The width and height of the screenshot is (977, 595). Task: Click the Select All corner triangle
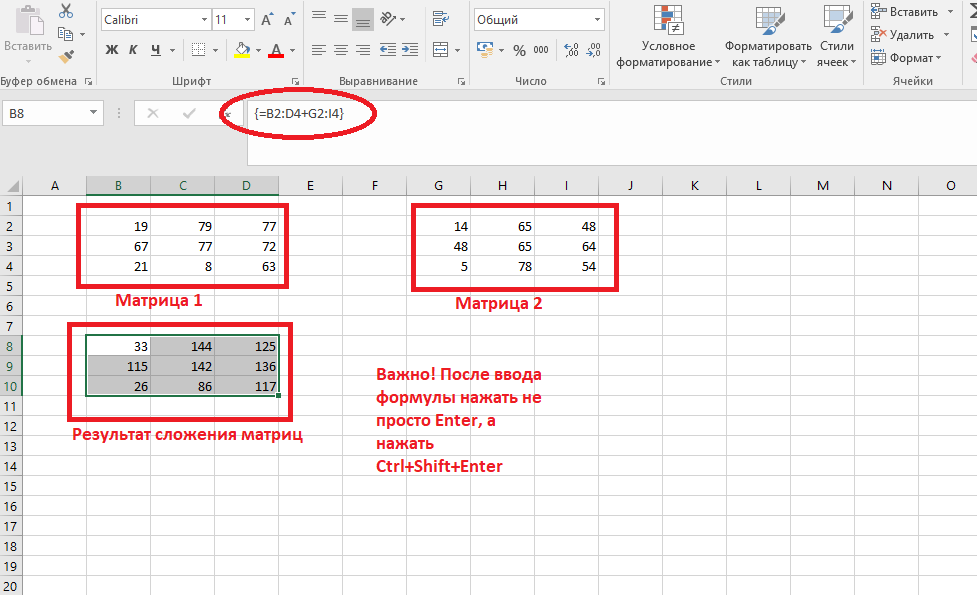[11, 186]
